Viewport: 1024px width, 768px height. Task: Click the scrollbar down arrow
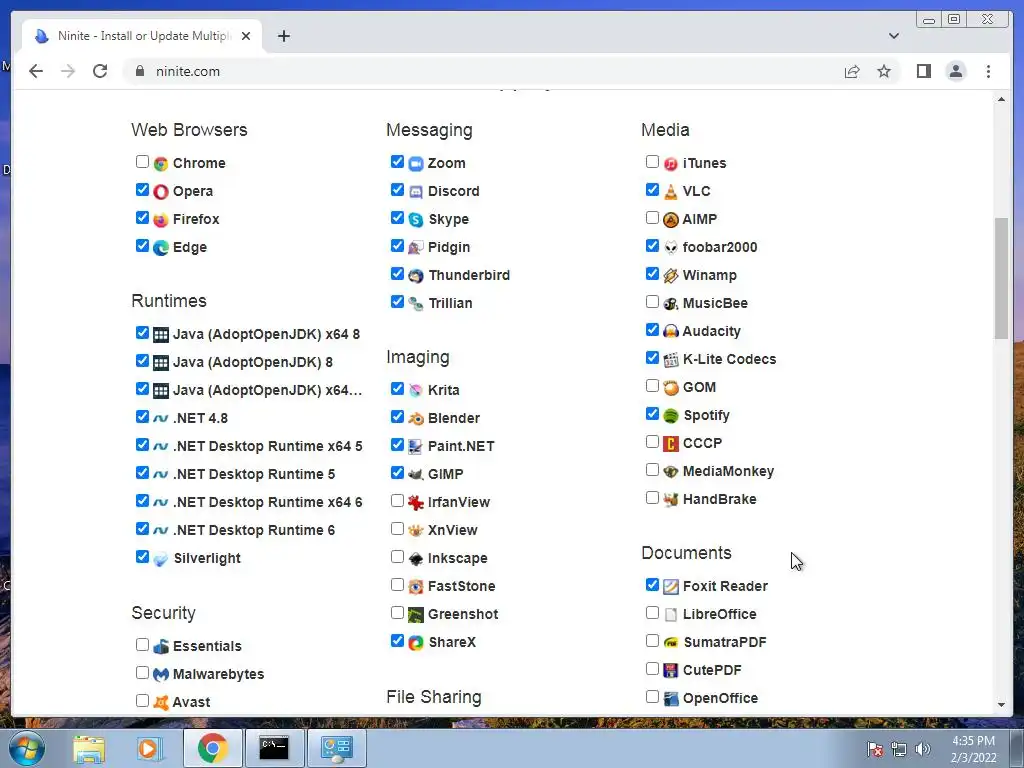tap(1001, 705)
